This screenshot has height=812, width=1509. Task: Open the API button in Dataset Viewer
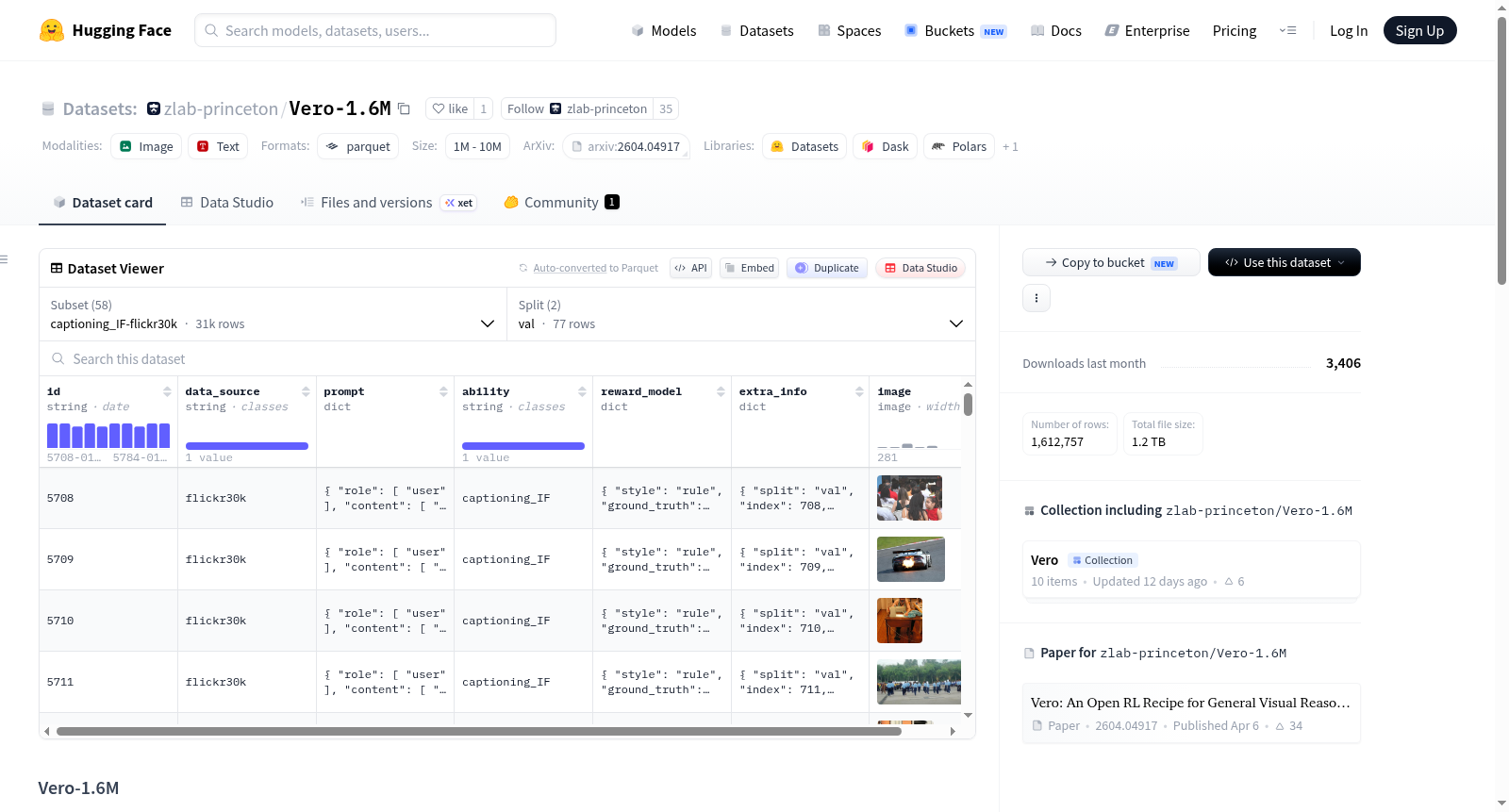click(x=690, y=268)
